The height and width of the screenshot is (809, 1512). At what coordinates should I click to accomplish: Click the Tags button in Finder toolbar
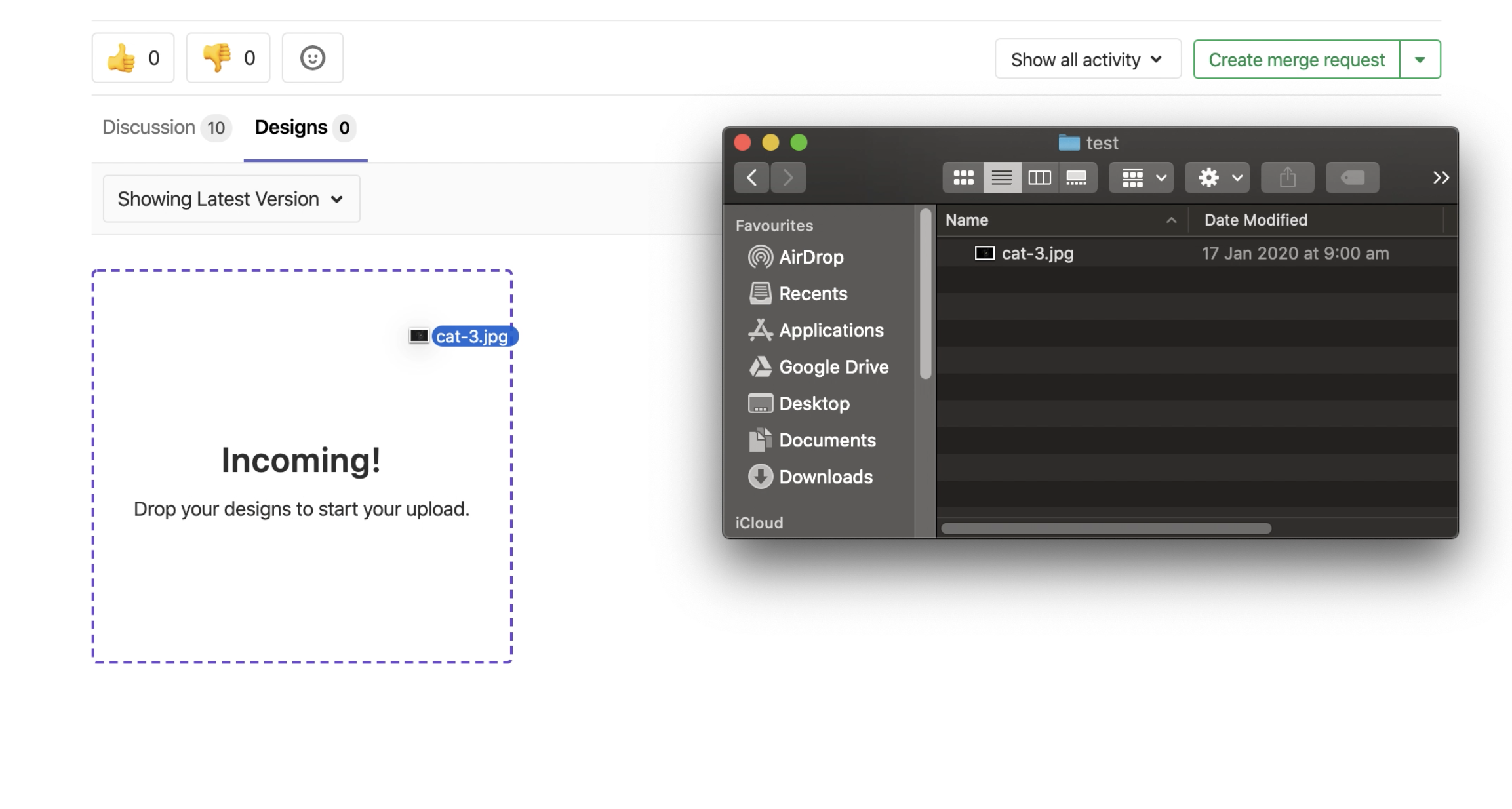pyautogui.click(x=1352, y=177)
